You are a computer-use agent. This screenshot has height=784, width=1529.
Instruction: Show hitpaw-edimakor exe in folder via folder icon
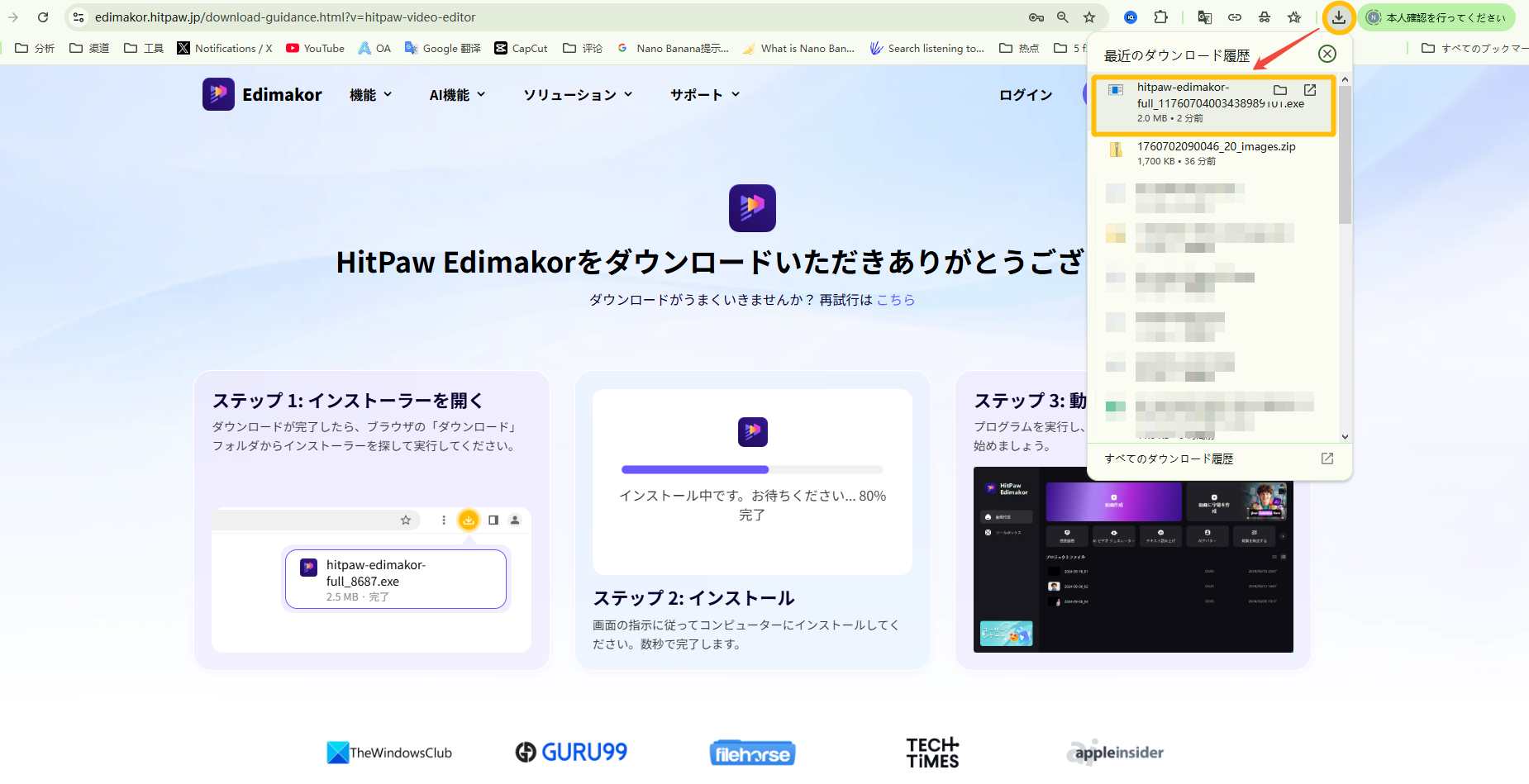[x=1282, y=91]
